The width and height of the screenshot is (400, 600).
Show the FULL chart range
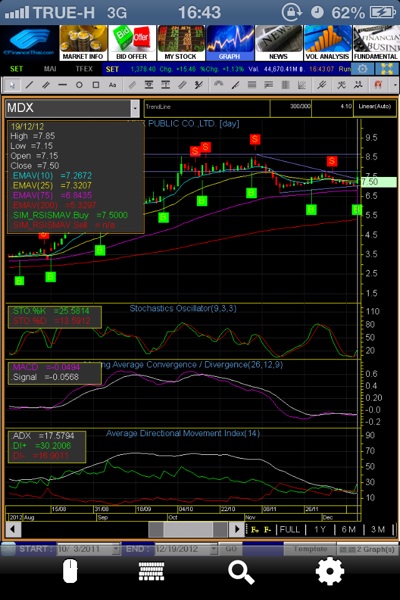click(x=290, y=530)
